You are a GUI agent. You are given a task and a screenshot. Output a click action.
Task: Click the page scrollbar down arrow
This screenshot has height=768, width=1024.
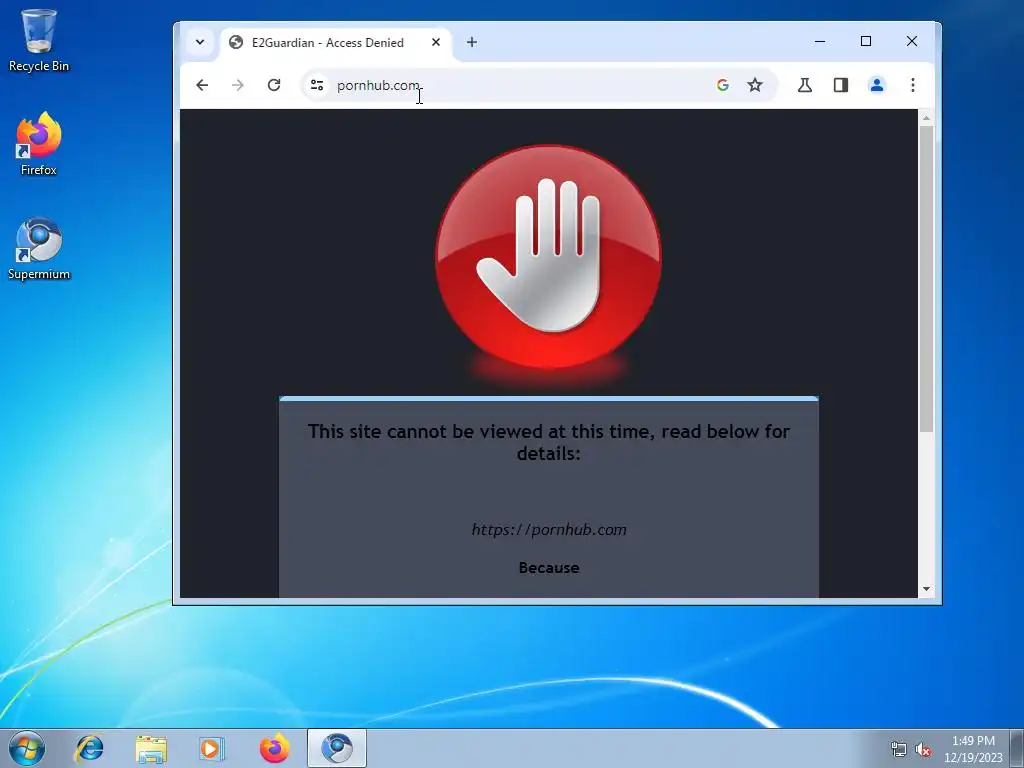(x=925, y=589)
